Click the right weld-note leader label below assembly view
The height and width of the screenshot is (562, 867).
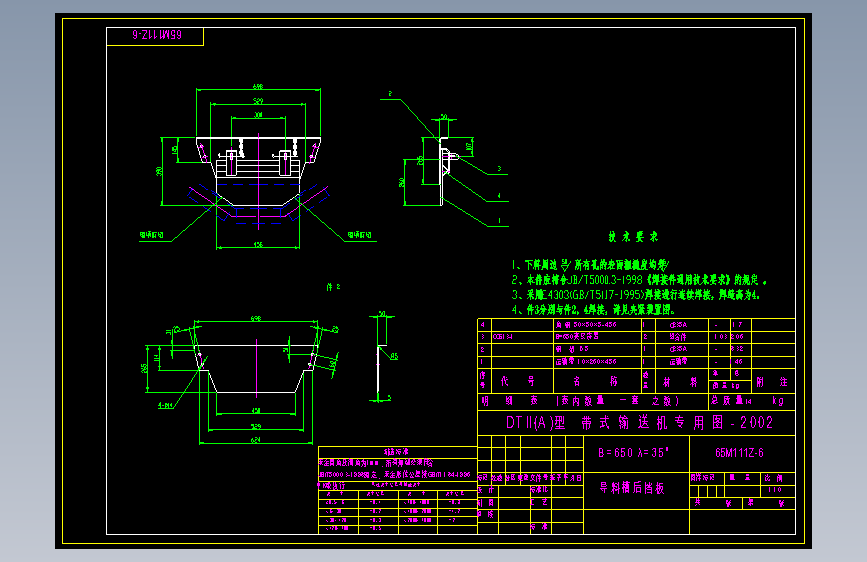coord(359,235)
